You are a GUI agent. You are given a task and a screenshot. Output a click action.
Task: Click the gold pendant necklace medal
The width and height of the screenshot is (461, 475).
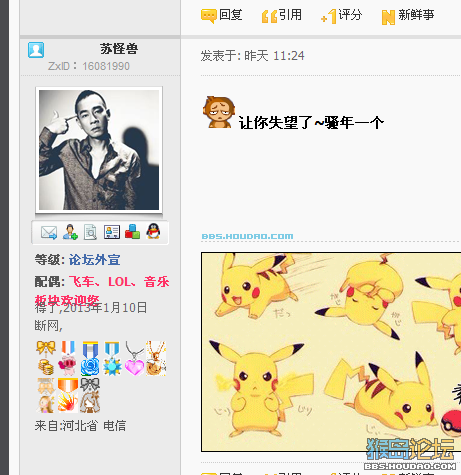click(x=156, y=358)
